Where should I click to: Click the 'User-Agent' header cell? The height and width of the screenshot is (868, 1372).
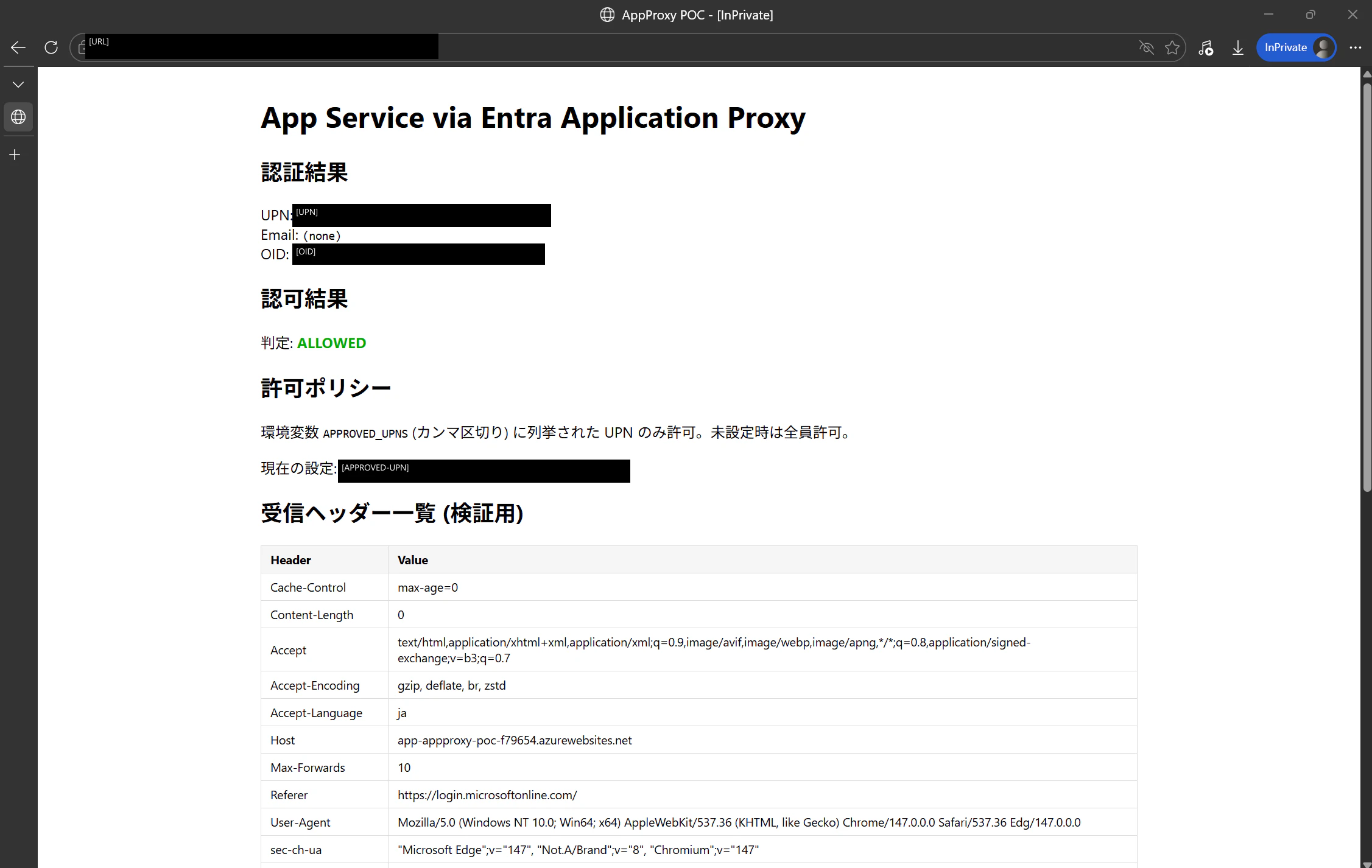tap(325, 822)
